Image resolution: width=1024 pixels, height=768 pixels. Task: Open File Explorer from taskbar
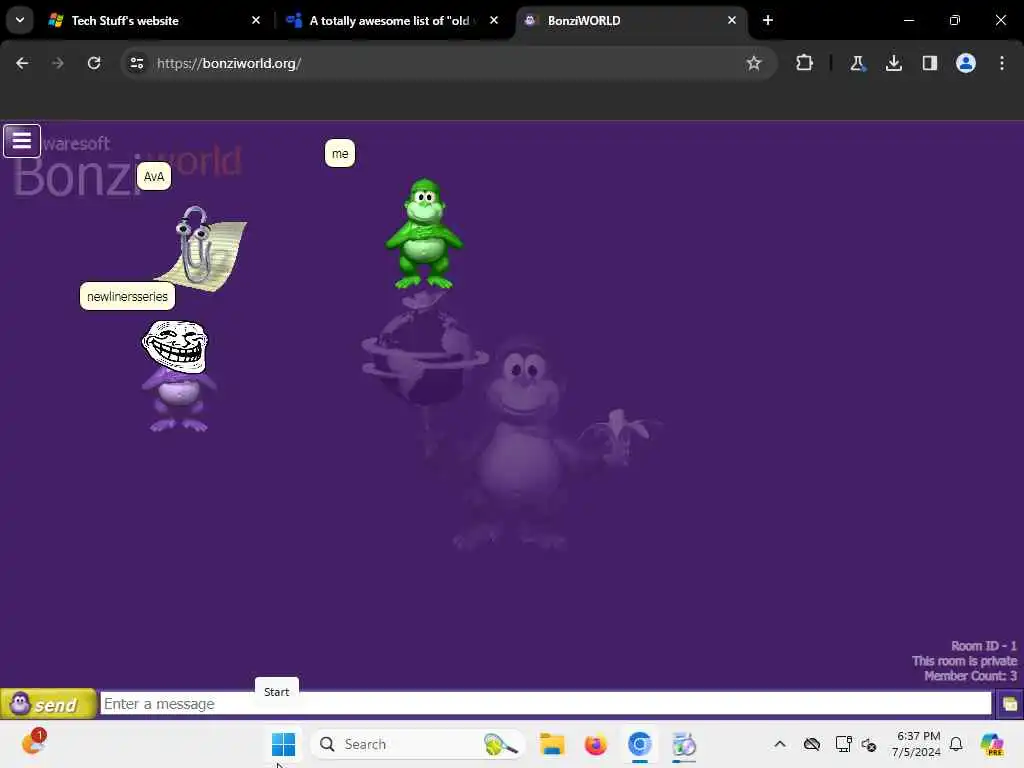[552, 744]
